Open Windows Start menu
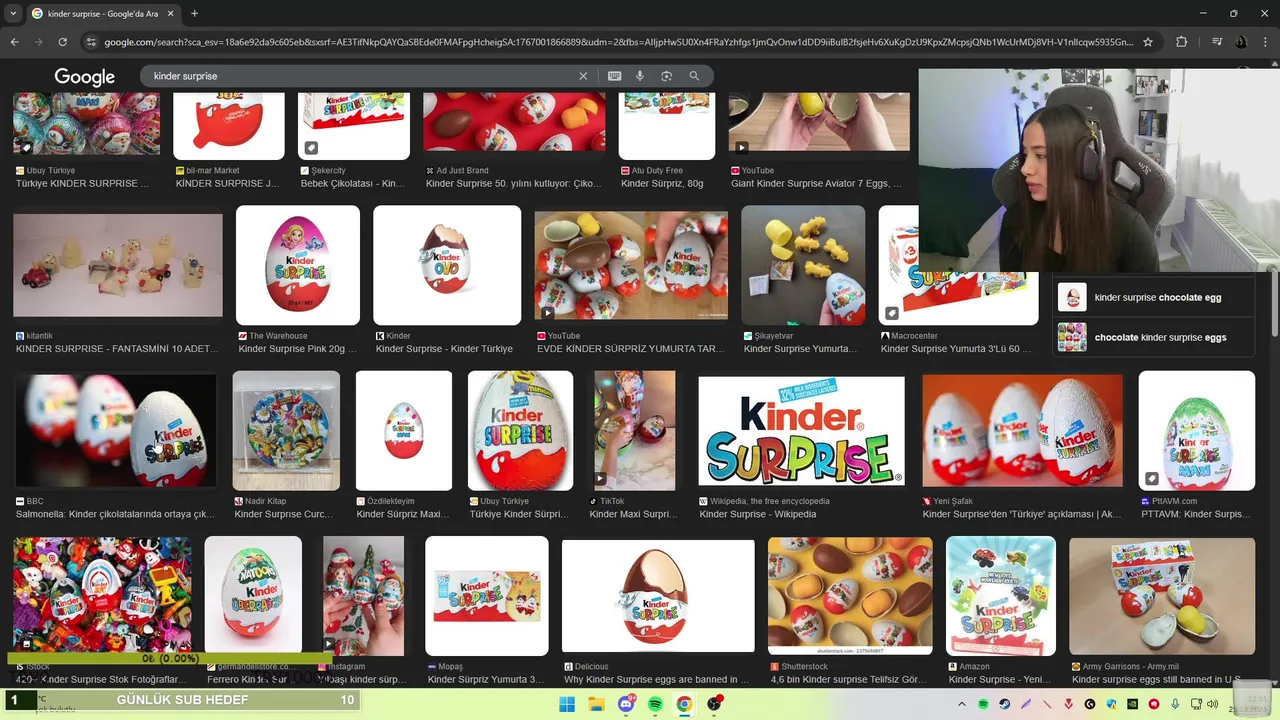The image size is (1280, 720). pyautogui.click(x=567, y=704)
